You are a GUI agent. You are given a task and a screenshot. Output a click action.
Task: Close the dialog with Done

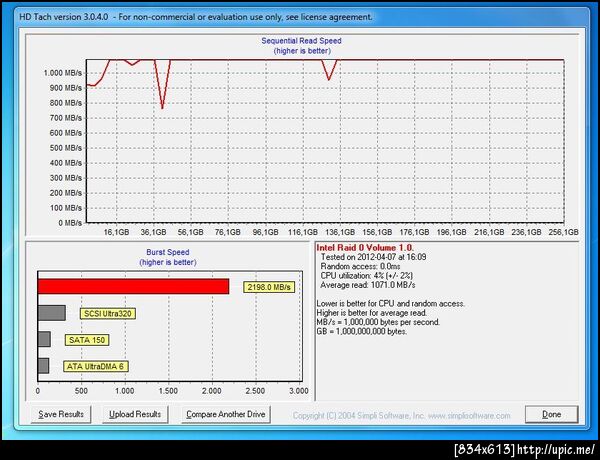pos(551,414)
